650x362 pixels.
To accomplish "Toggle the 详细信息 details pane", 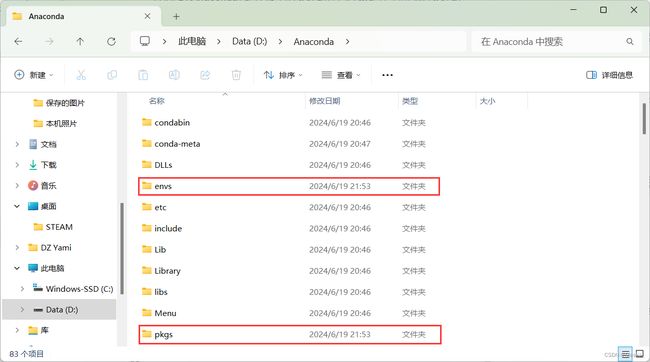I will 609,75.
